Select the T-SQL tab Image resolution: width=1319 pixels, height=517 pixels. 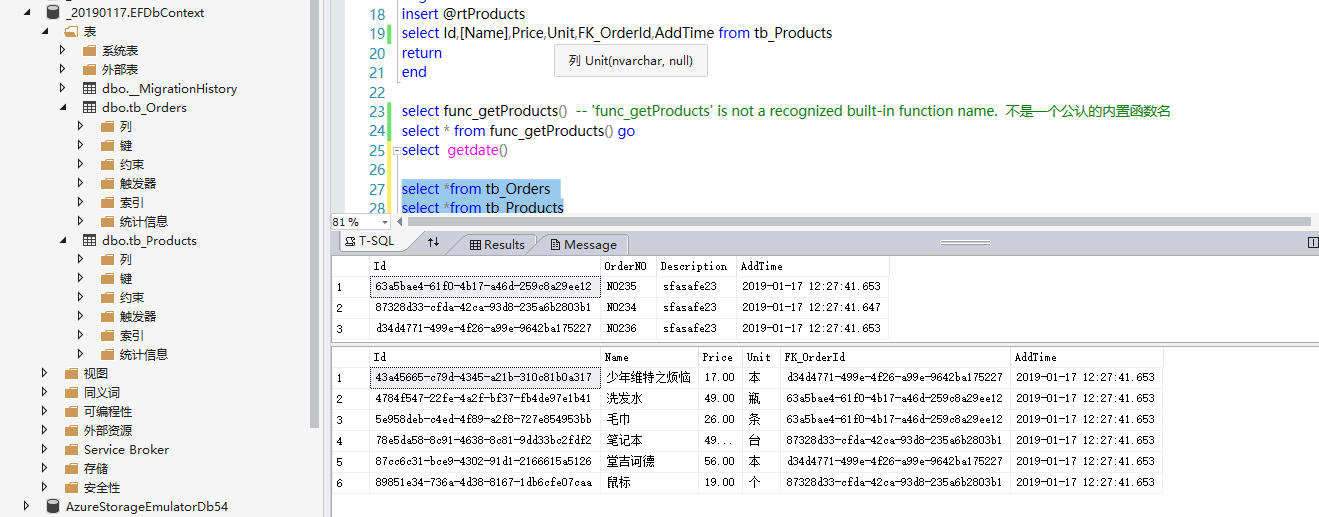pyautogui.click(x=370, y=242)
